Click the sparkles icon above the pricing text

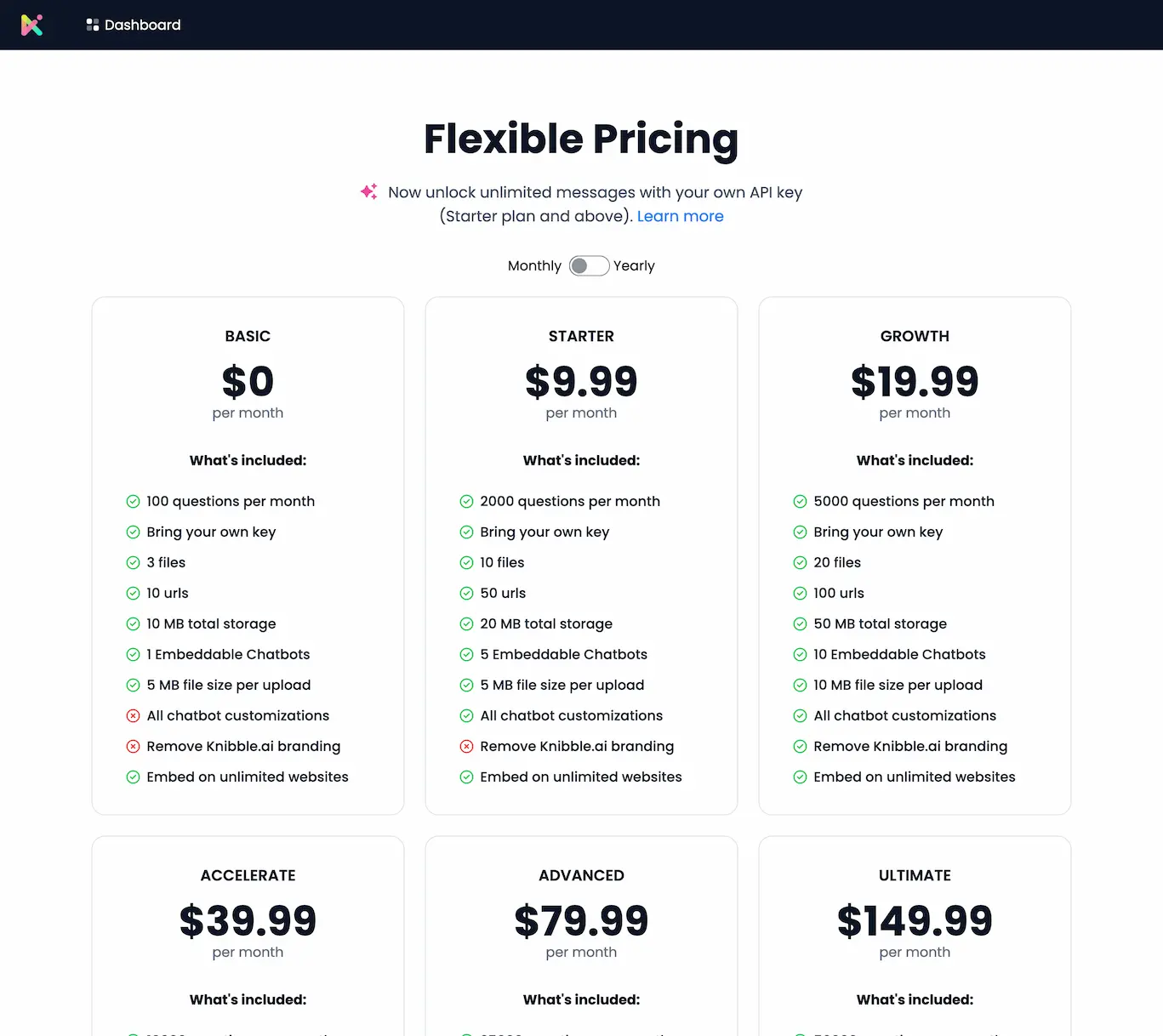pos(368,191)
